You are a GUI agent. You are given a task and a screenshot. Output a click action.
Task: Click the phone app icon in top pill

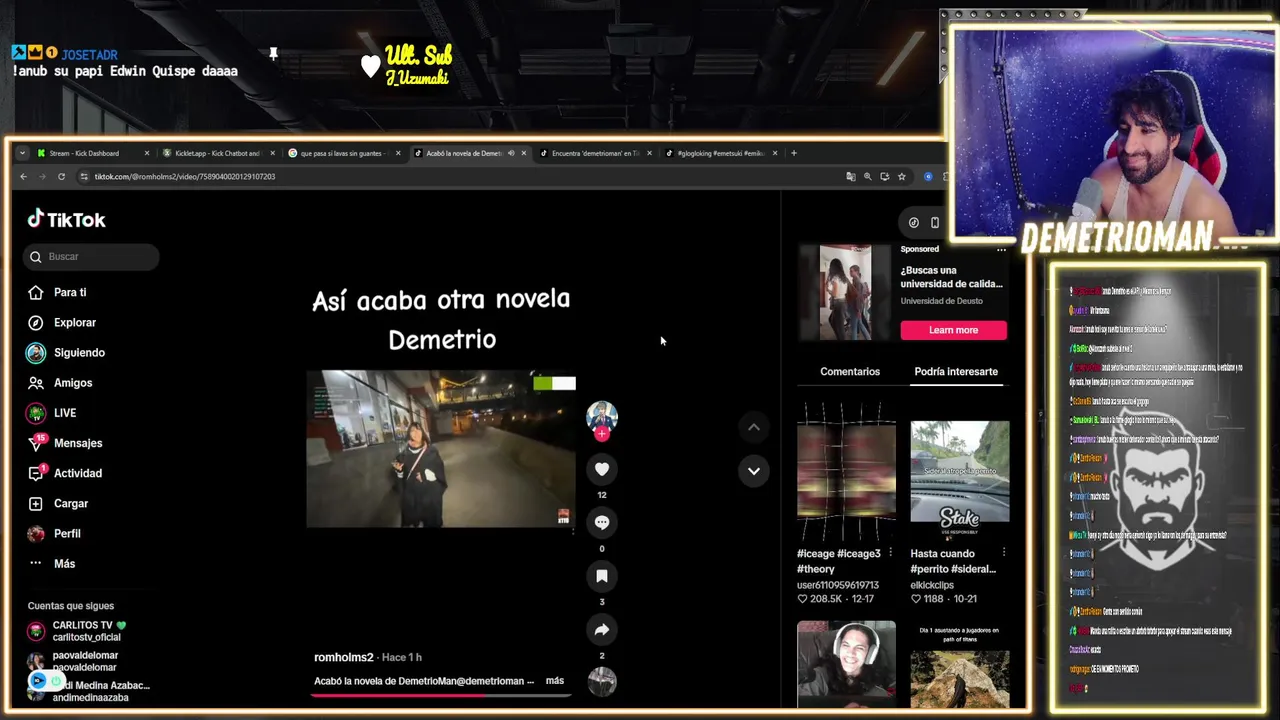point(935,223)
